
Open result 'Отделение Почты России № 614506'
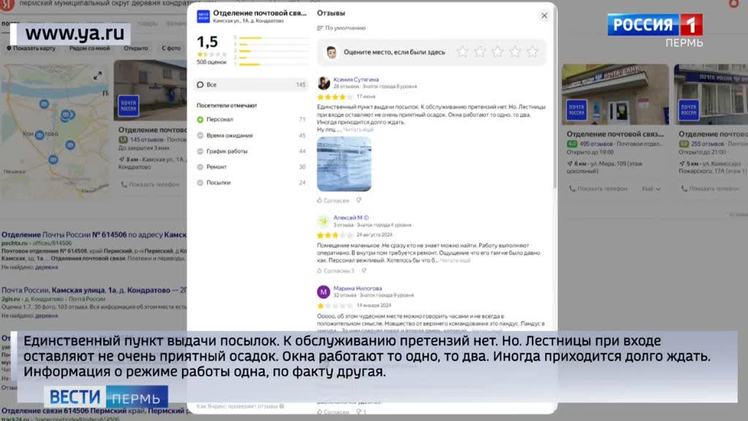(94, 235)
